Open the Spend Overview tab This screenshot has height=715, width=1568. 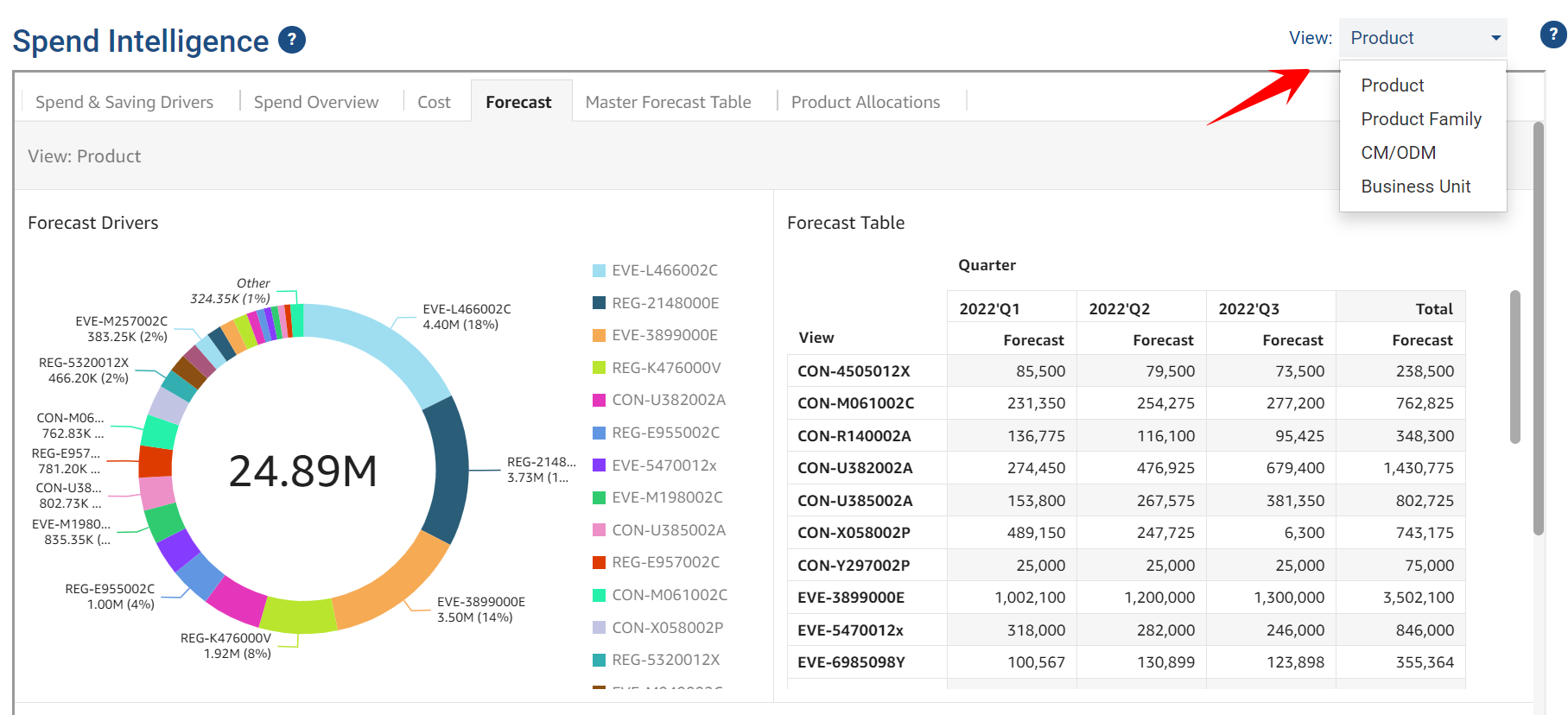click(x=316, y=102)
